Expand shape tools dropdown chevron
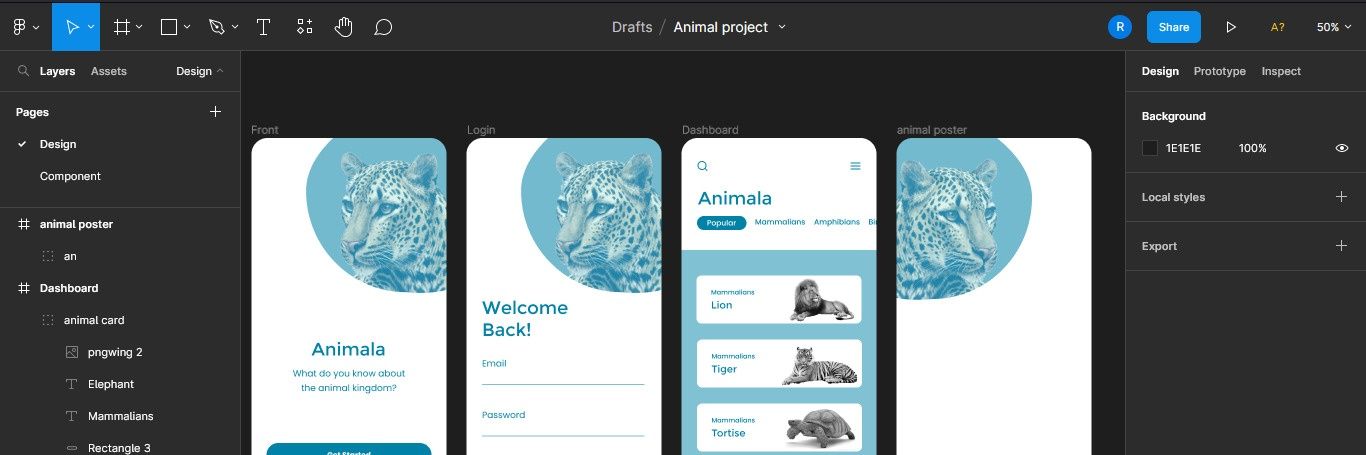Screen dimensions: 1366x455 pos(187,27)
